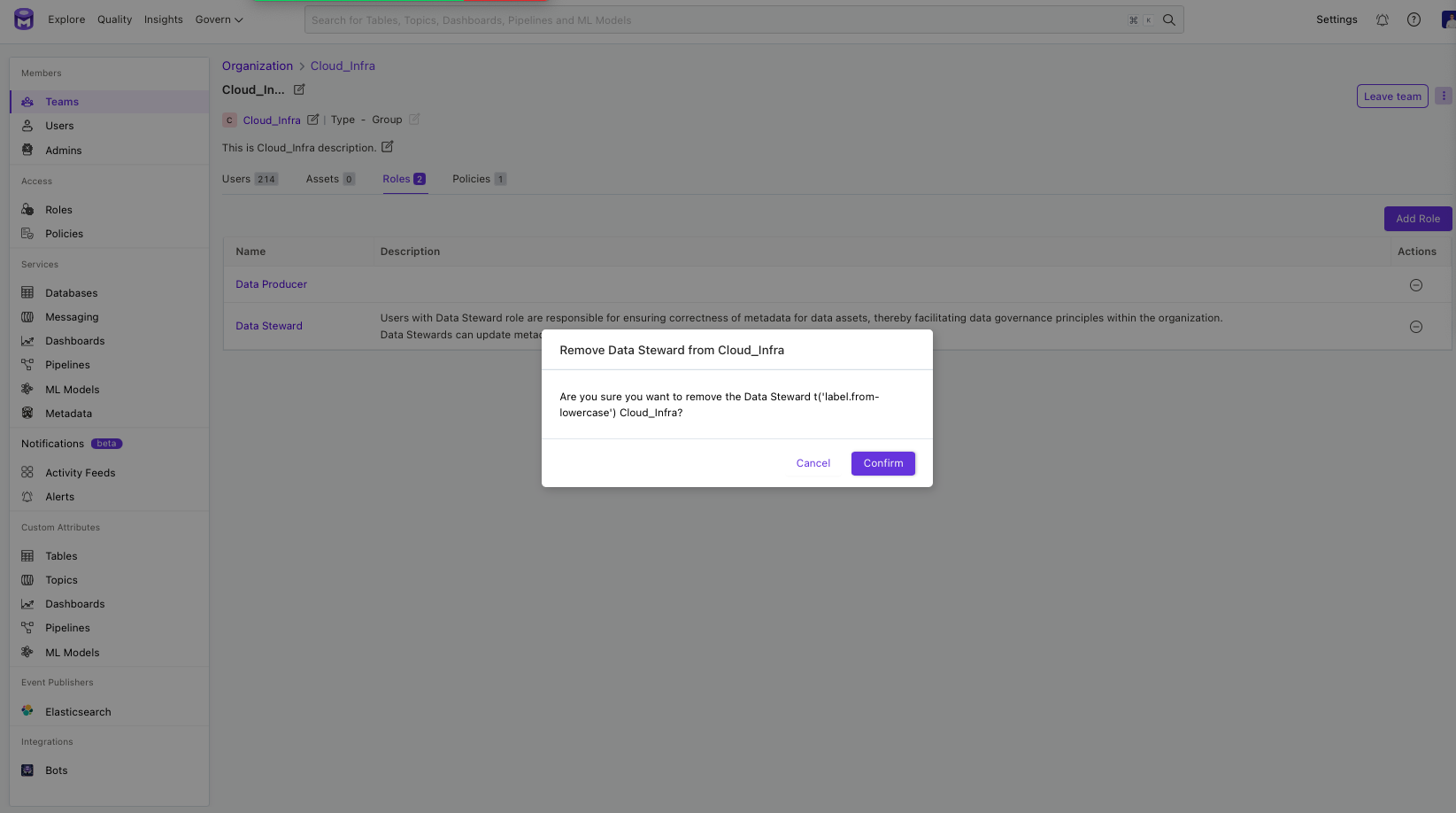Viewport: 1456px width, 813px height.
Task: Switch to the Assets tab
Action: 330,179
